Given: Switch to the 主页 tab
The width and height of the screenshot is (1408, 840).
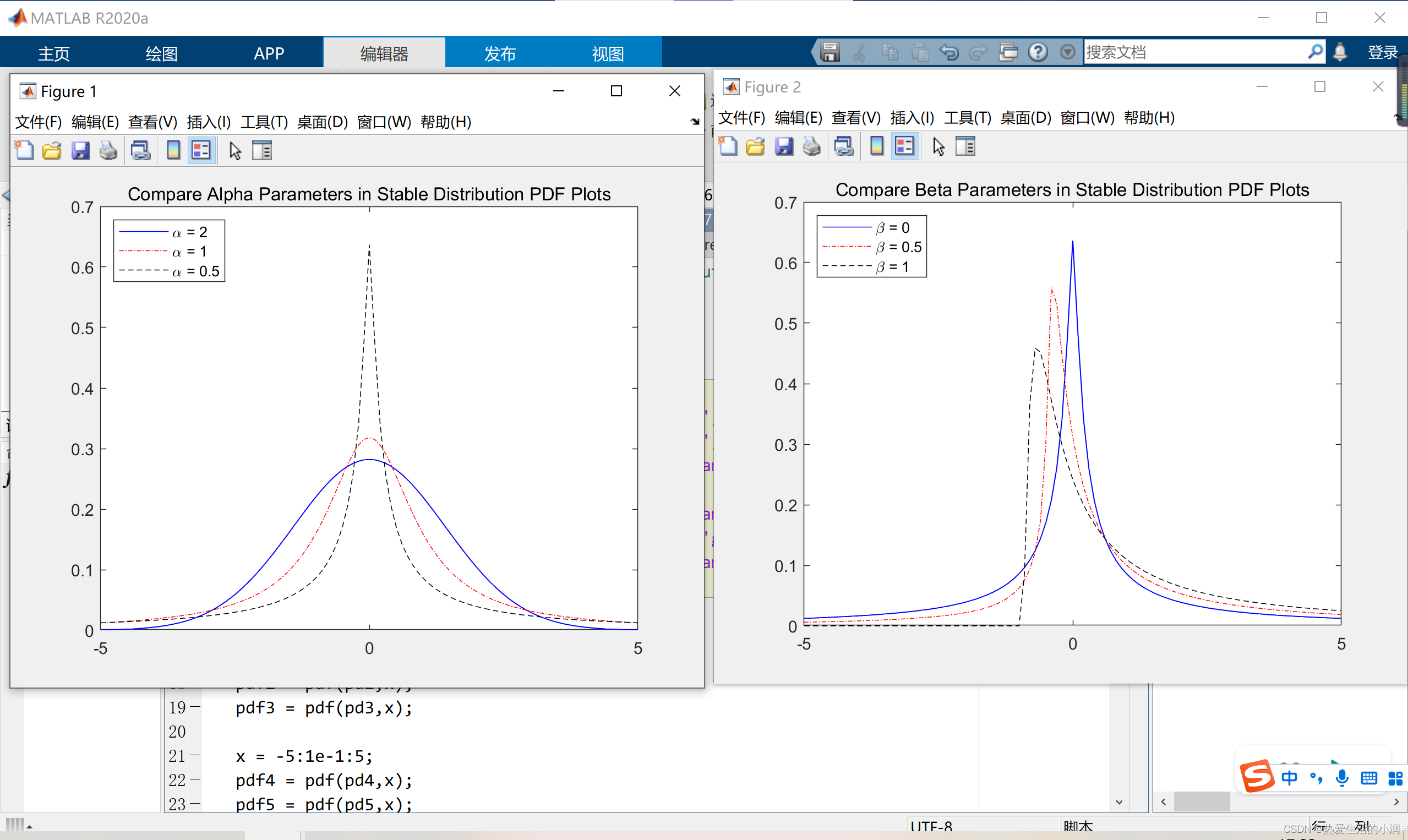Looking at the screenshot, I should [54, 53].
